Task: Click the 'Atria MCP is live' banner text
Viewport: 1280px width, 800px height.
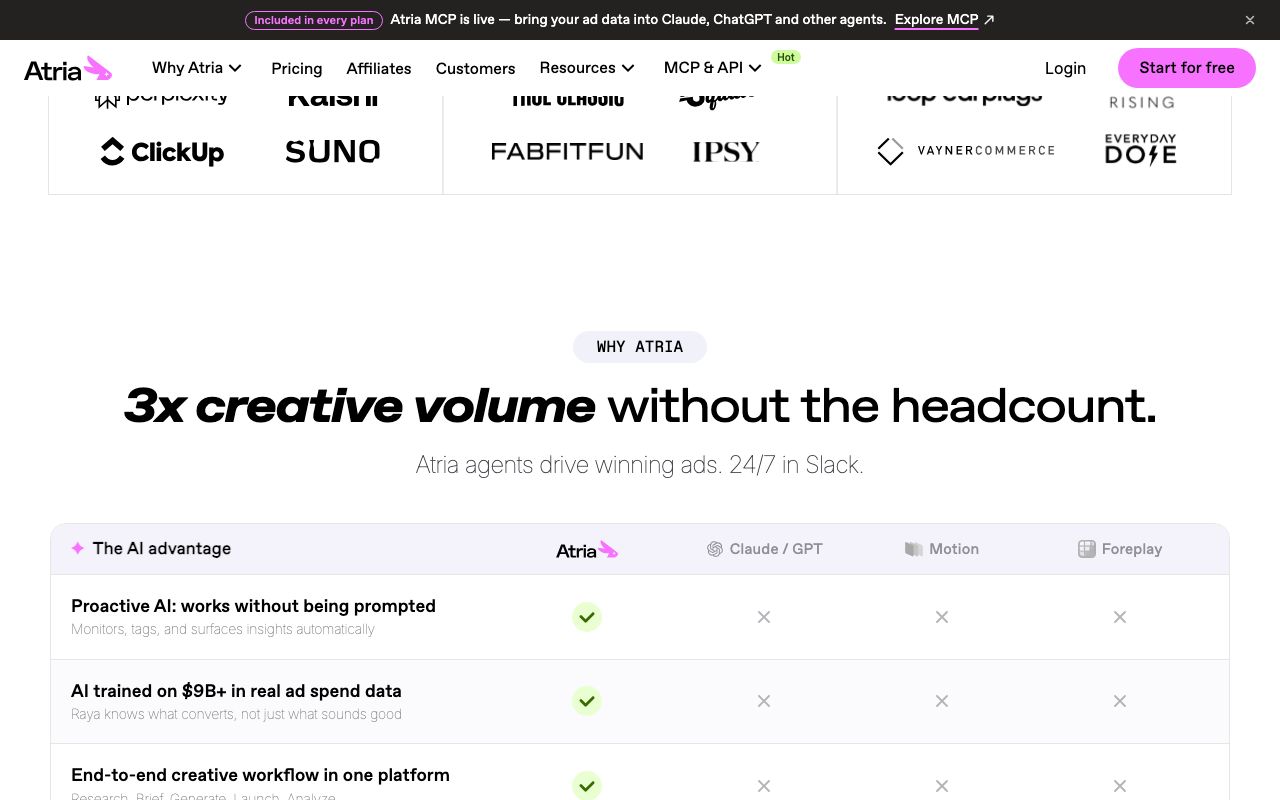Action: 638,20
